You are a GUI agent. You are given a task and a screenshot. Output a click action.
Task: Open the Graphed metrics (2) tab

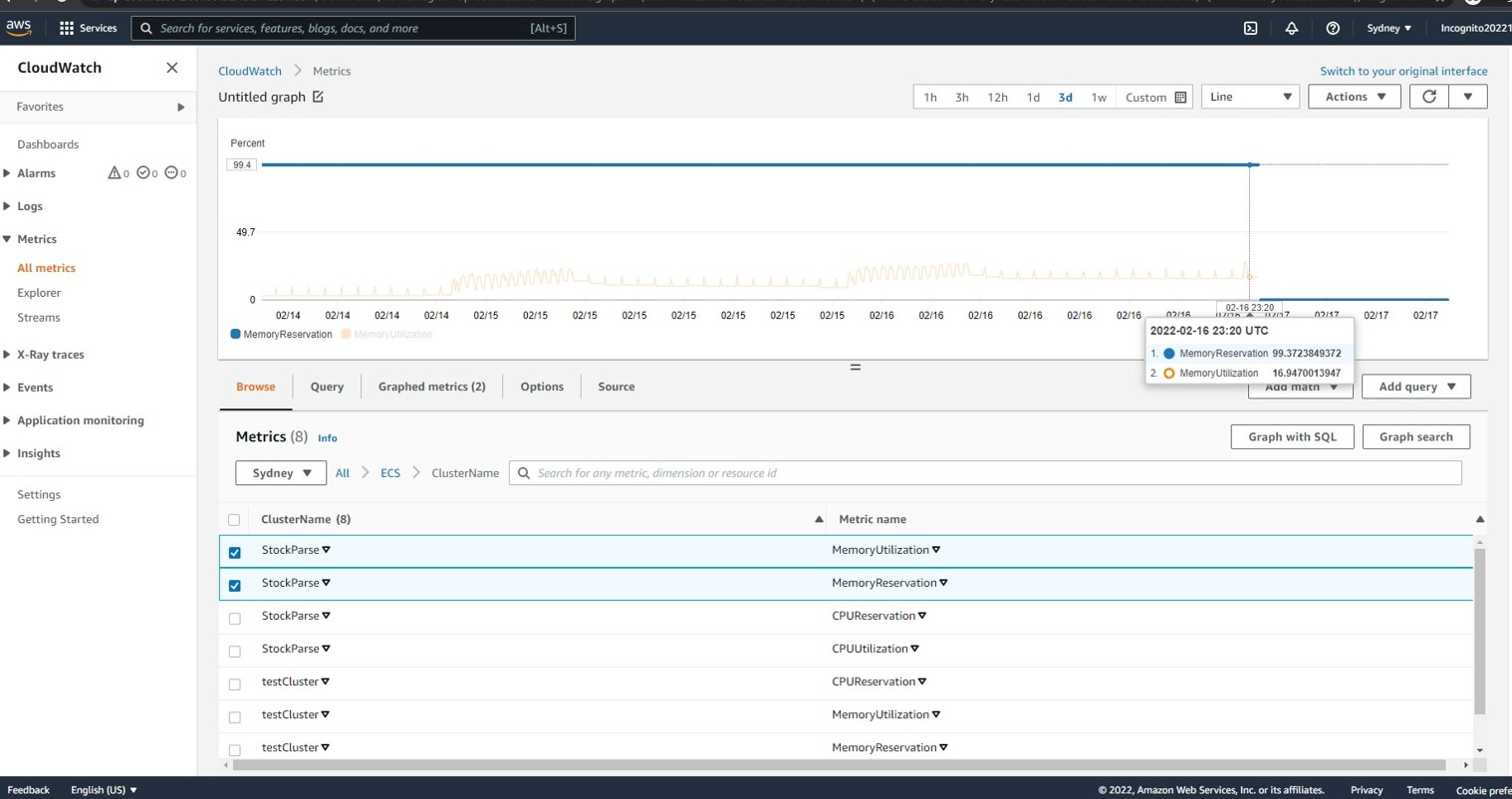tap(432, 387)
